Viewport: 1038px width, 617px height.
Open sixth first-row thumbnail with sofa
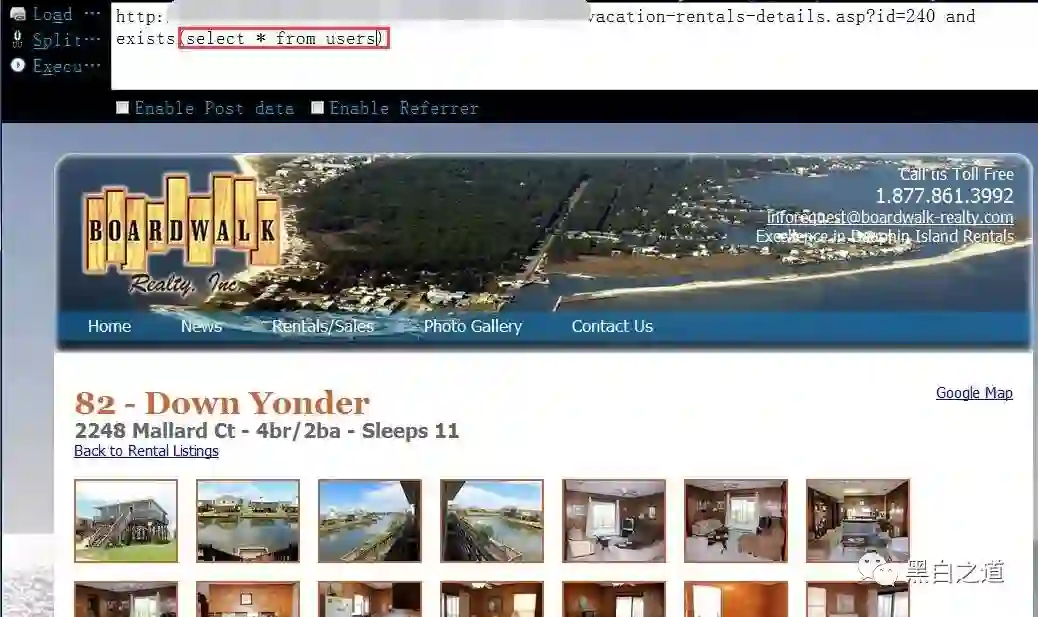click(735, 521)
